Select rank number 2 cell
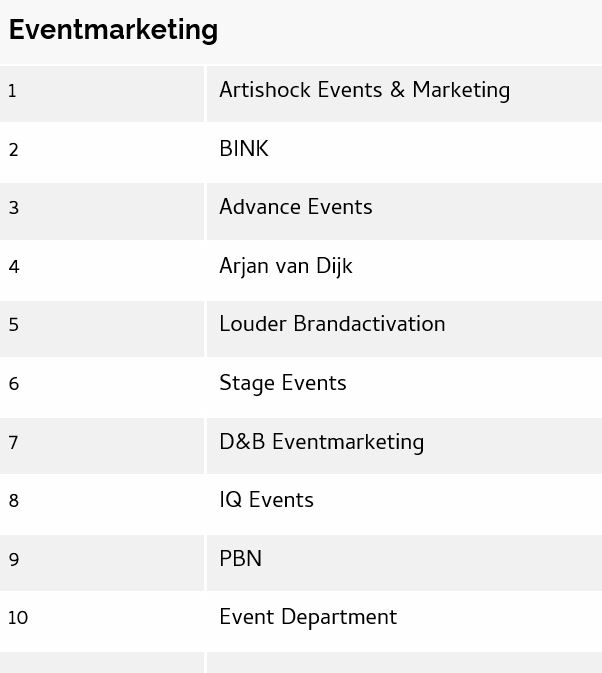 (13, 151)
